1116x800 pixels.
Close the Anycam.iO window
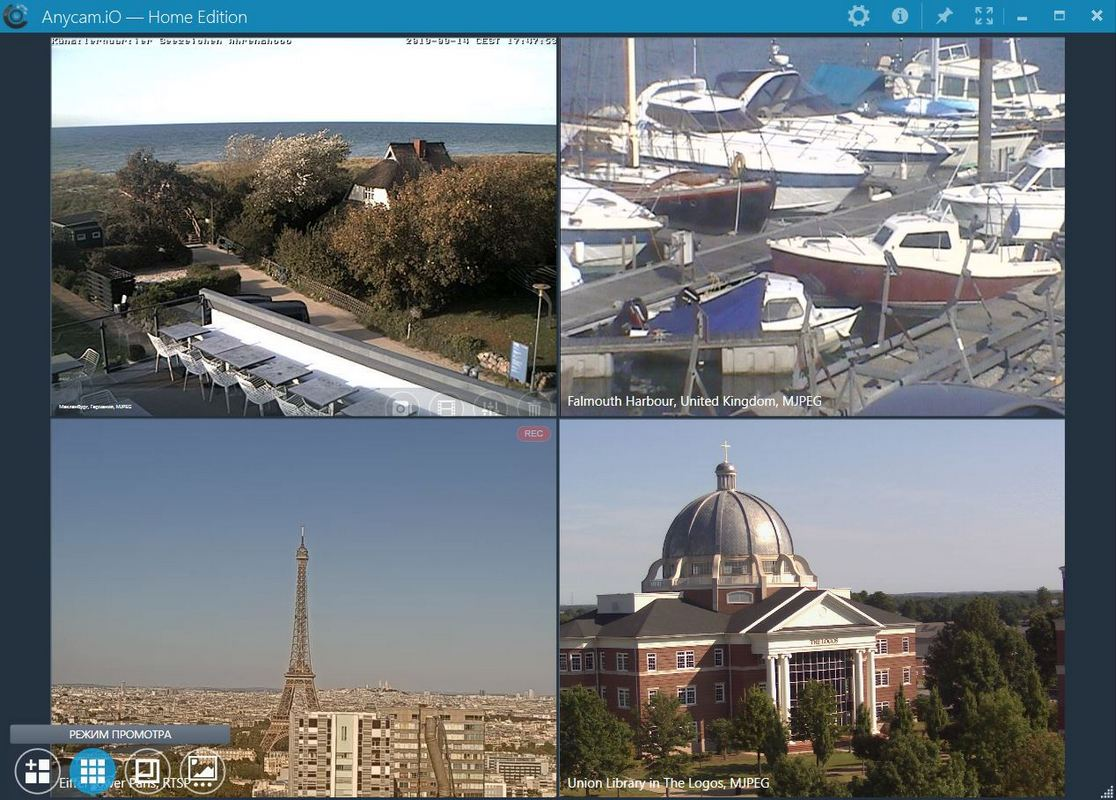(x=1097, y=16)
